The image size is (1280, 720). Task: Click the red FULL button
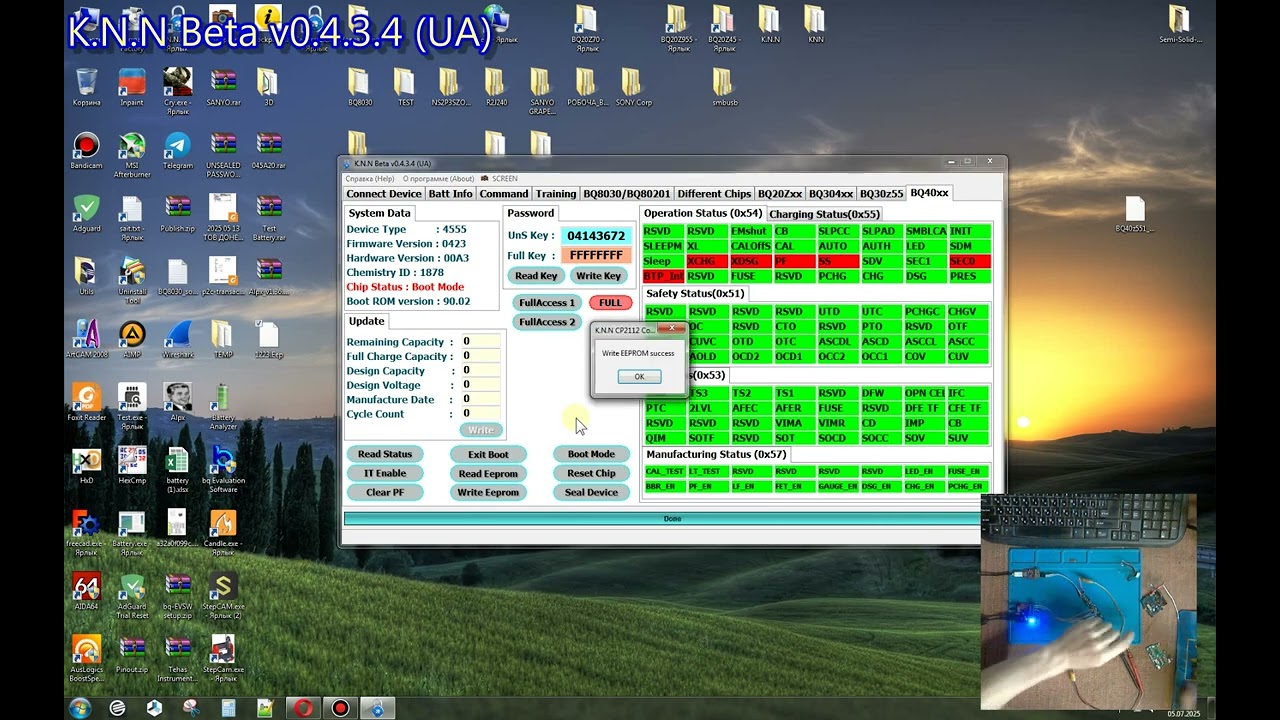[x=610, y=303]
